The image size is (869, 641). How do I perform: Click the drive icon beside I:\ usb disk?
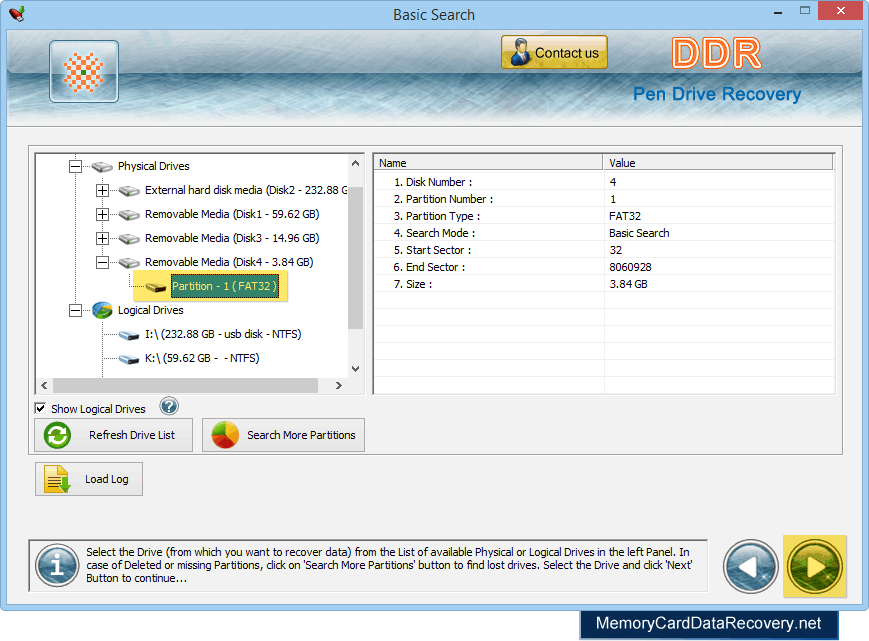pyautogui.click(x=129, y=335)
